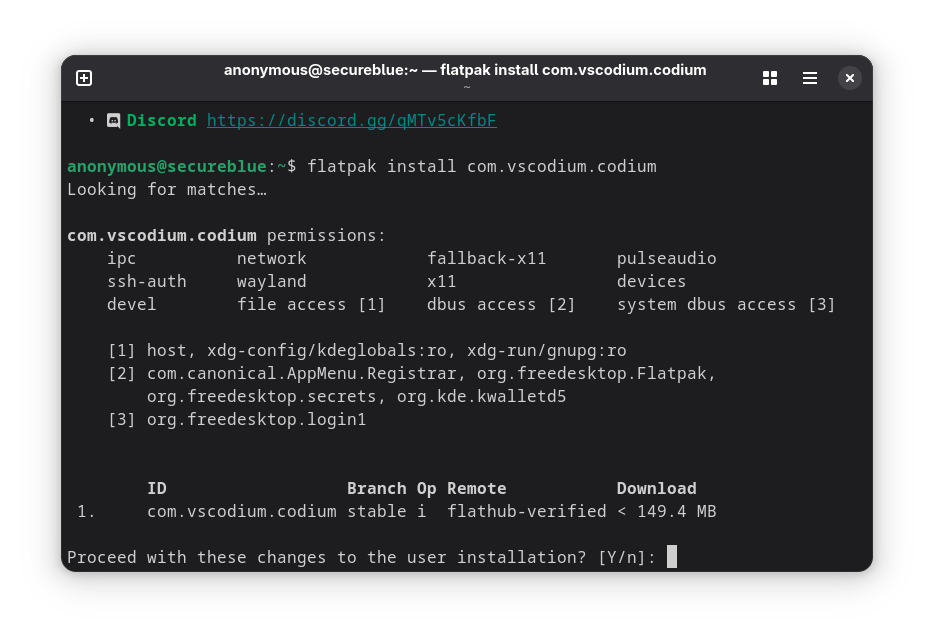Click the 'ipc' permission
The image size is (934, 639).
122,258
